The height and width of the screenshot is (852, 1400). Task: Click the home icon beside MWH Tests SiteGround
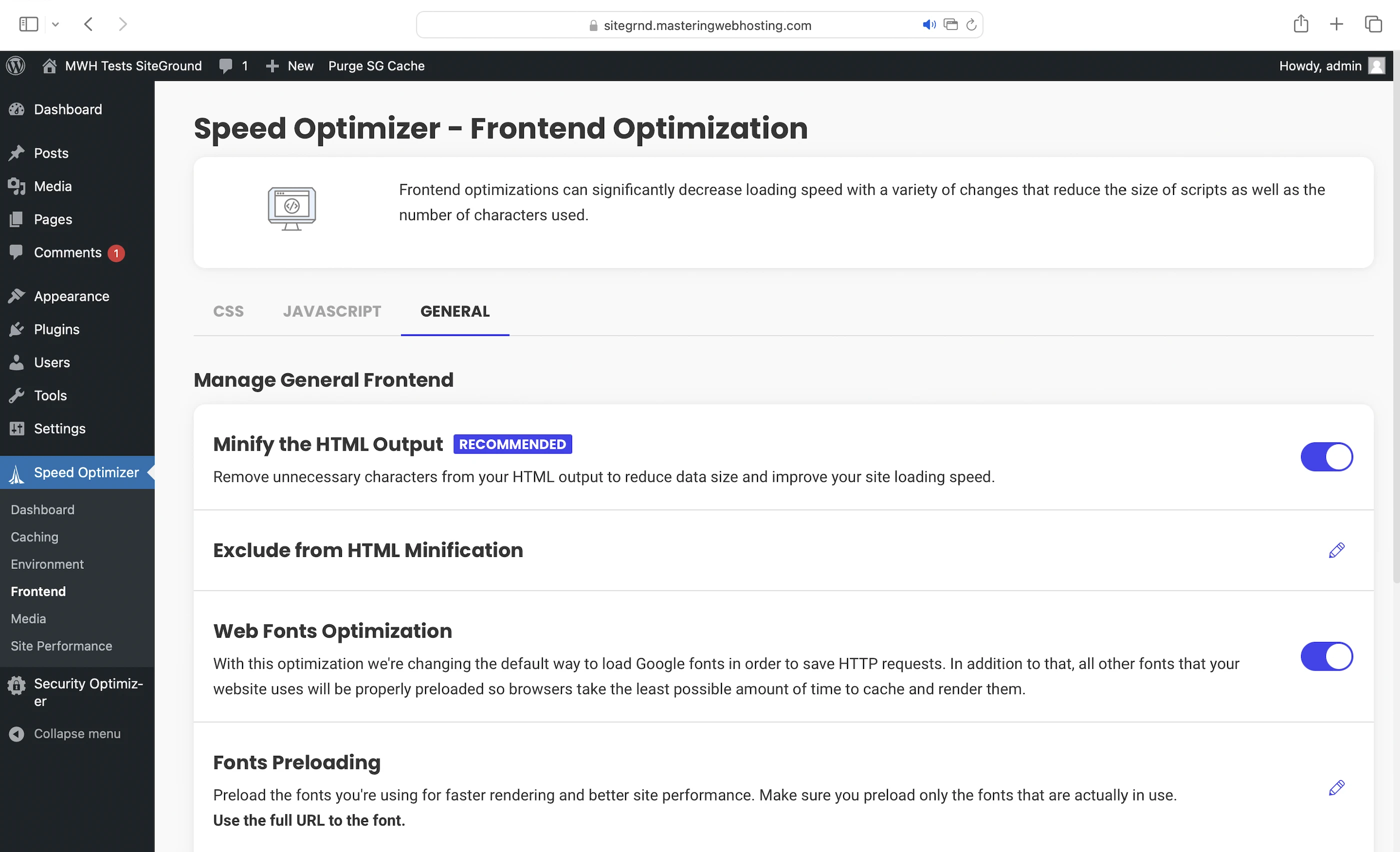[x=49, y=66]
